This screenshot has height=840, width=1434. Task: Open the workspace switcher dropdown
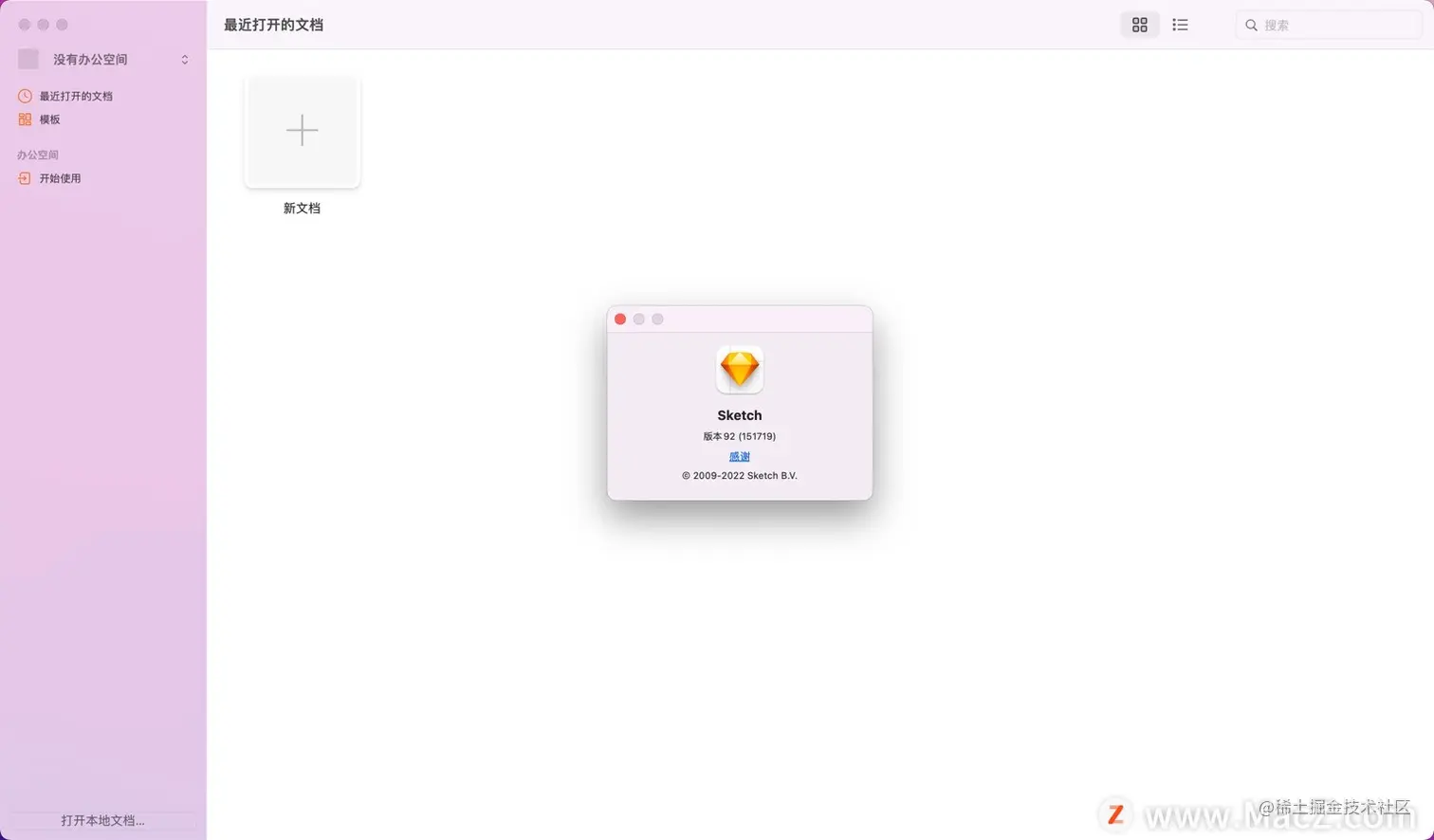(185, 60)
